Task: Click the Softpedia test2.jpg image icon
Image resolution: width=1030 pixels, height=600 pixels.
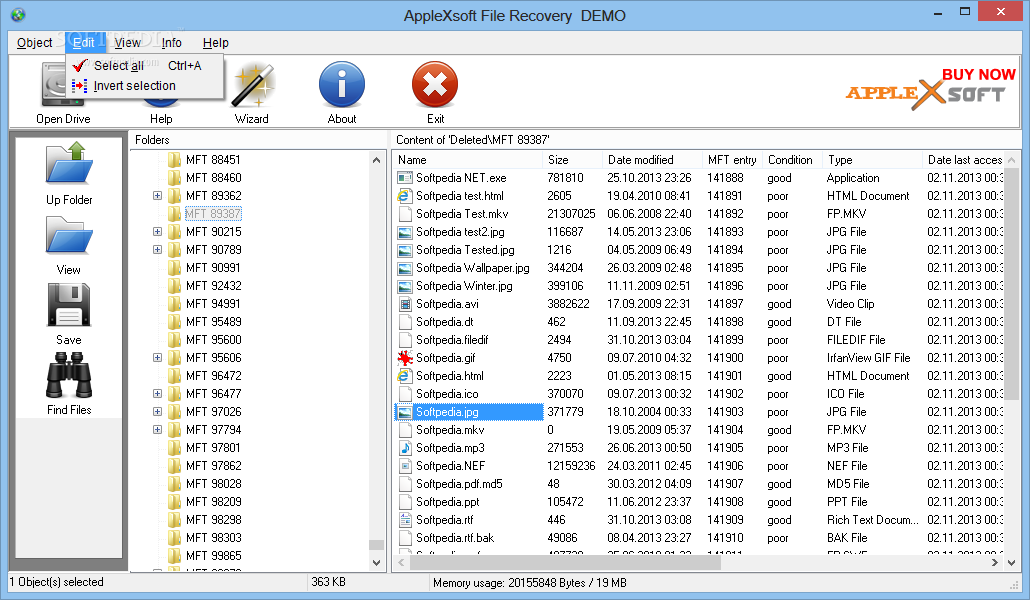Action: (x=405, y=232)
